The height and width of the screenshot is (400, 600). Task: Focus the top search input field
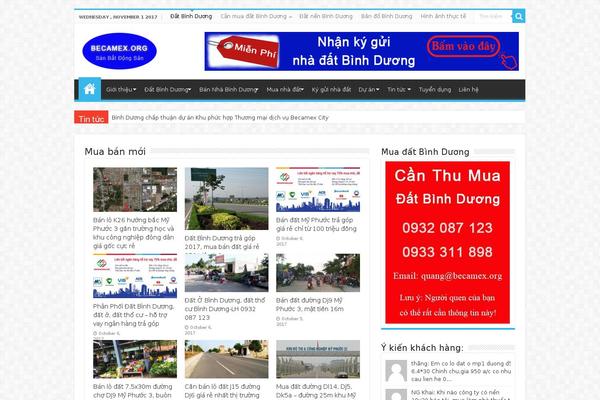tap(493, 16)
